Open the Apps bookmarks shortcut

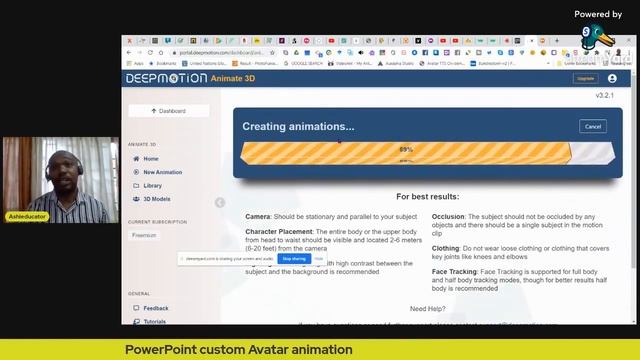point(135,64)
